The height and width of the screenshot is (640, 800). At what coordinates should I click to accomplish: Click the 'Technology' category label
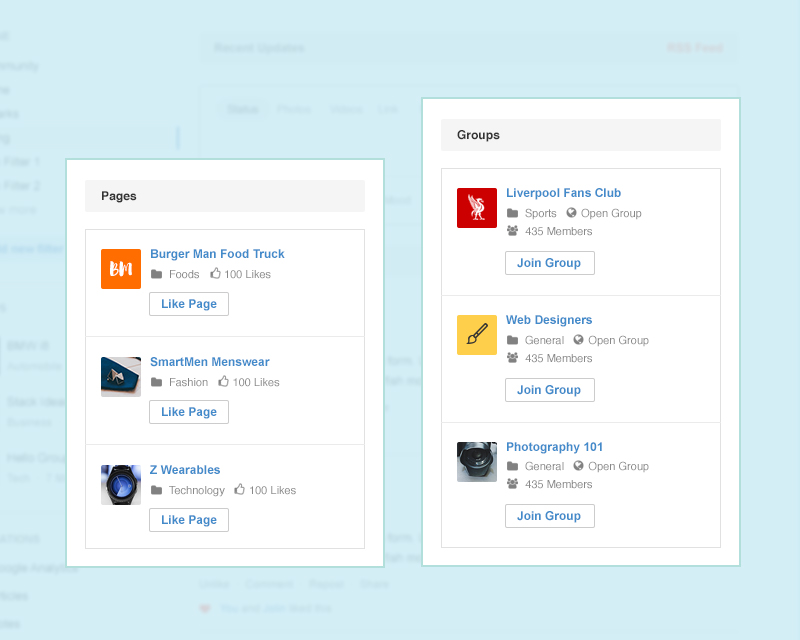197,490
